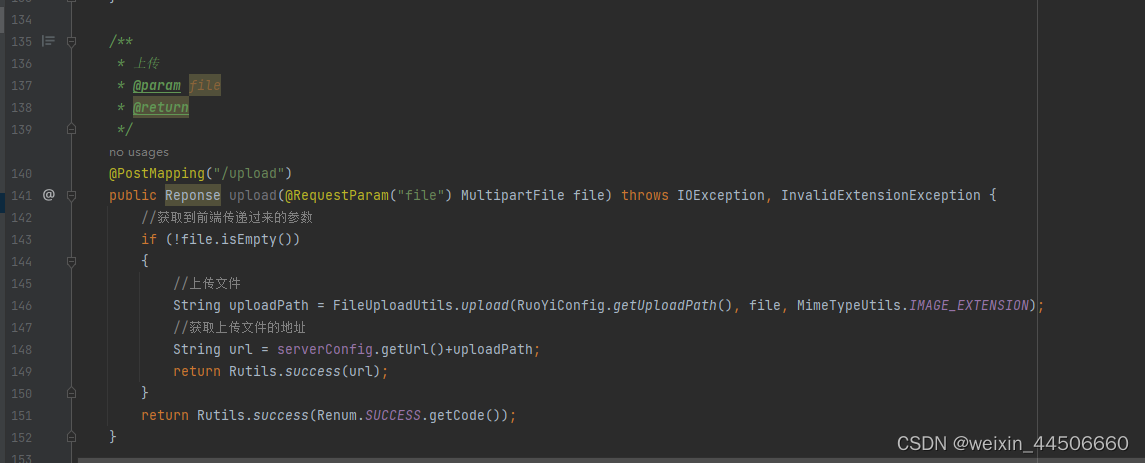This screenshot has height=463, width=1145.
Task: Click comment 获取上传文件的地址
Action: [239, 327]
